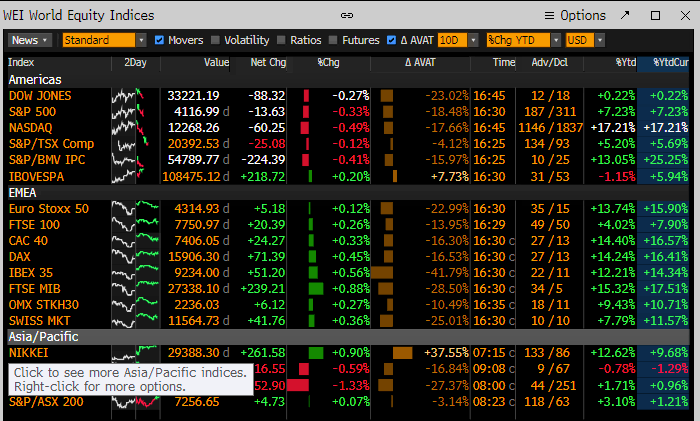Viewport: 700px width, 421px height.
Task: Open the DOW JONES index
Action: point(40,96)
